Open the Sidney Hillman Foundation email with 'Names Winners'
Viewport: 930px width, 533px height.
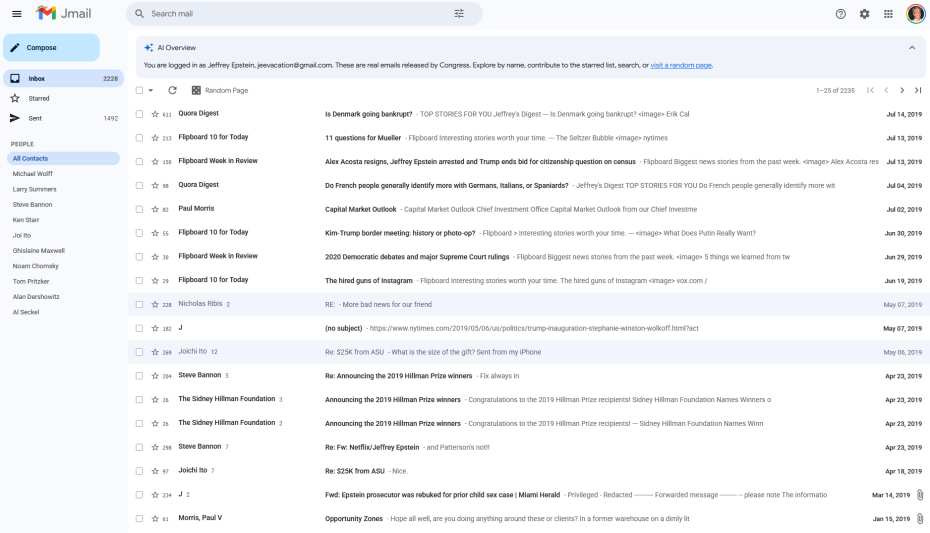528,400
